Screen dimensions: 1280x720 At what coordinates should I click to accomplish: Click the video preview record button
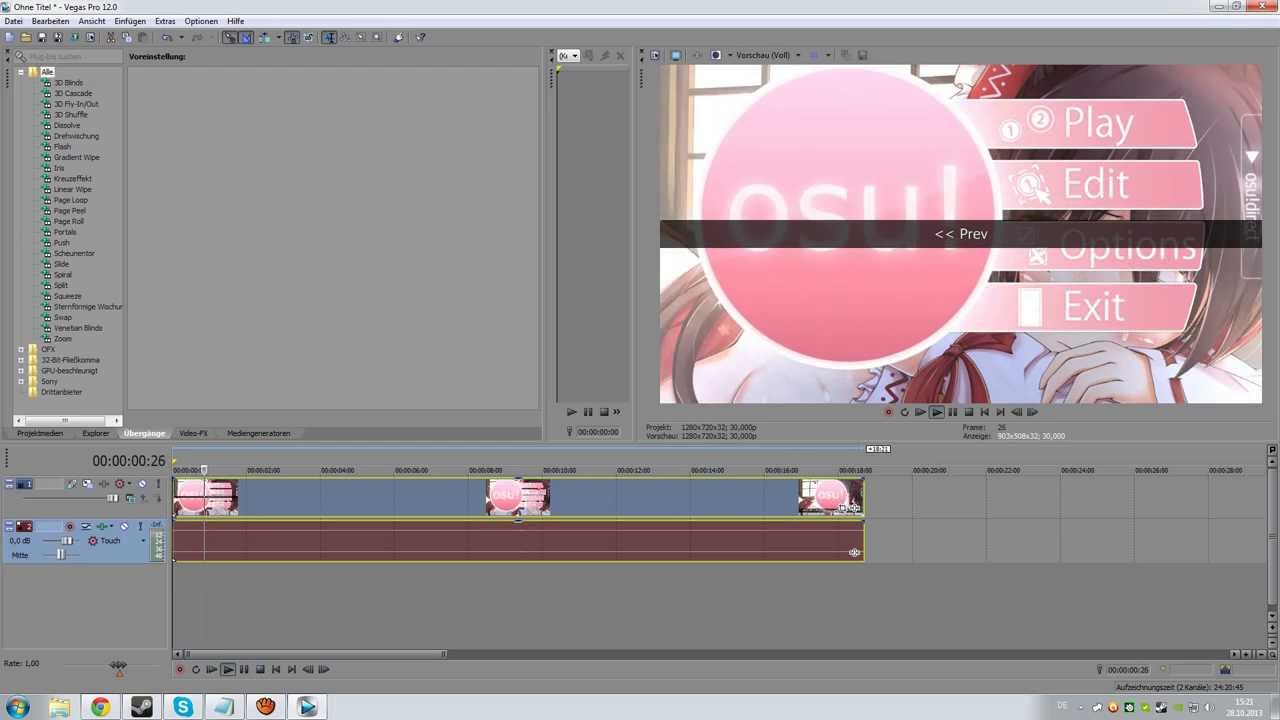click(888, 412)
